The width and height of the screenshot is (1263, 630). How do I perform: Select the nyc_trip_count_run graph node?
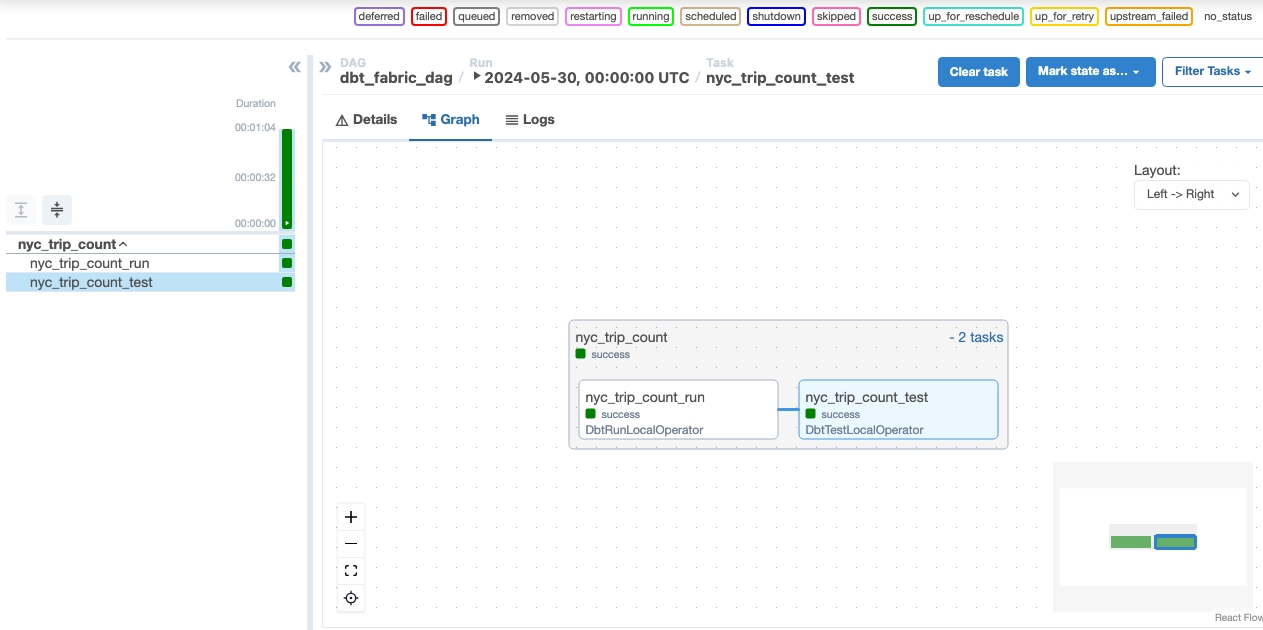[x=678, y=409]
